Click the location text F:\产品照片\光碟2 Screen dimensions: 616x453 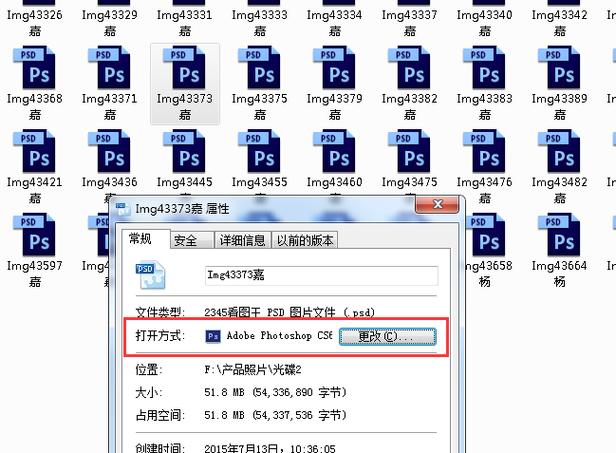253,370
